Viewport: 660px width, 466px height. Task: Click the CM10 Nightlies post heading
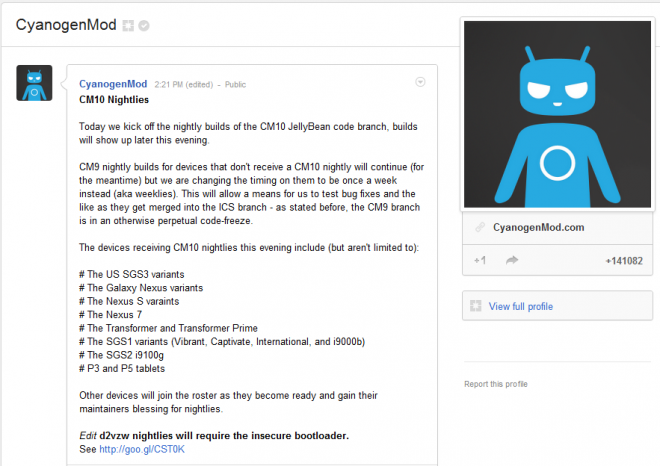[114, 100]
